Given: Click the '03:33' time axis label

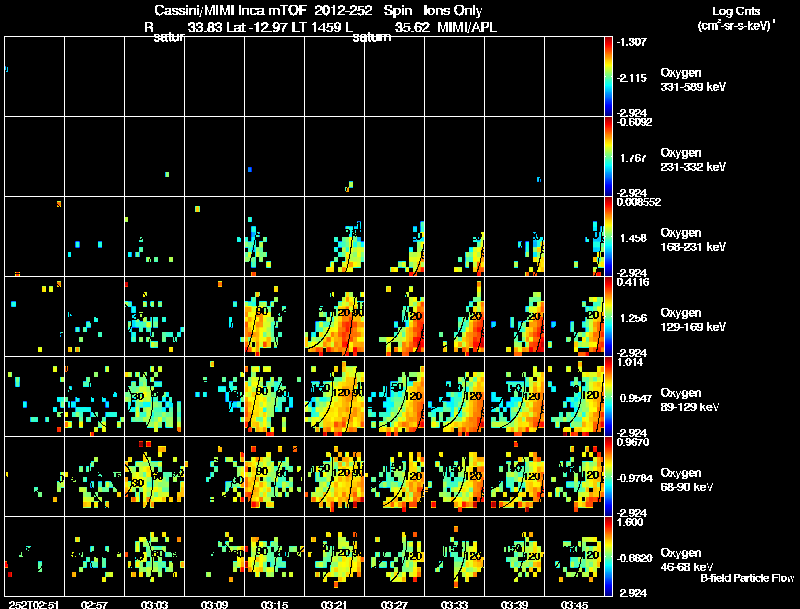Looking at the screenshot, I should 454,604.
